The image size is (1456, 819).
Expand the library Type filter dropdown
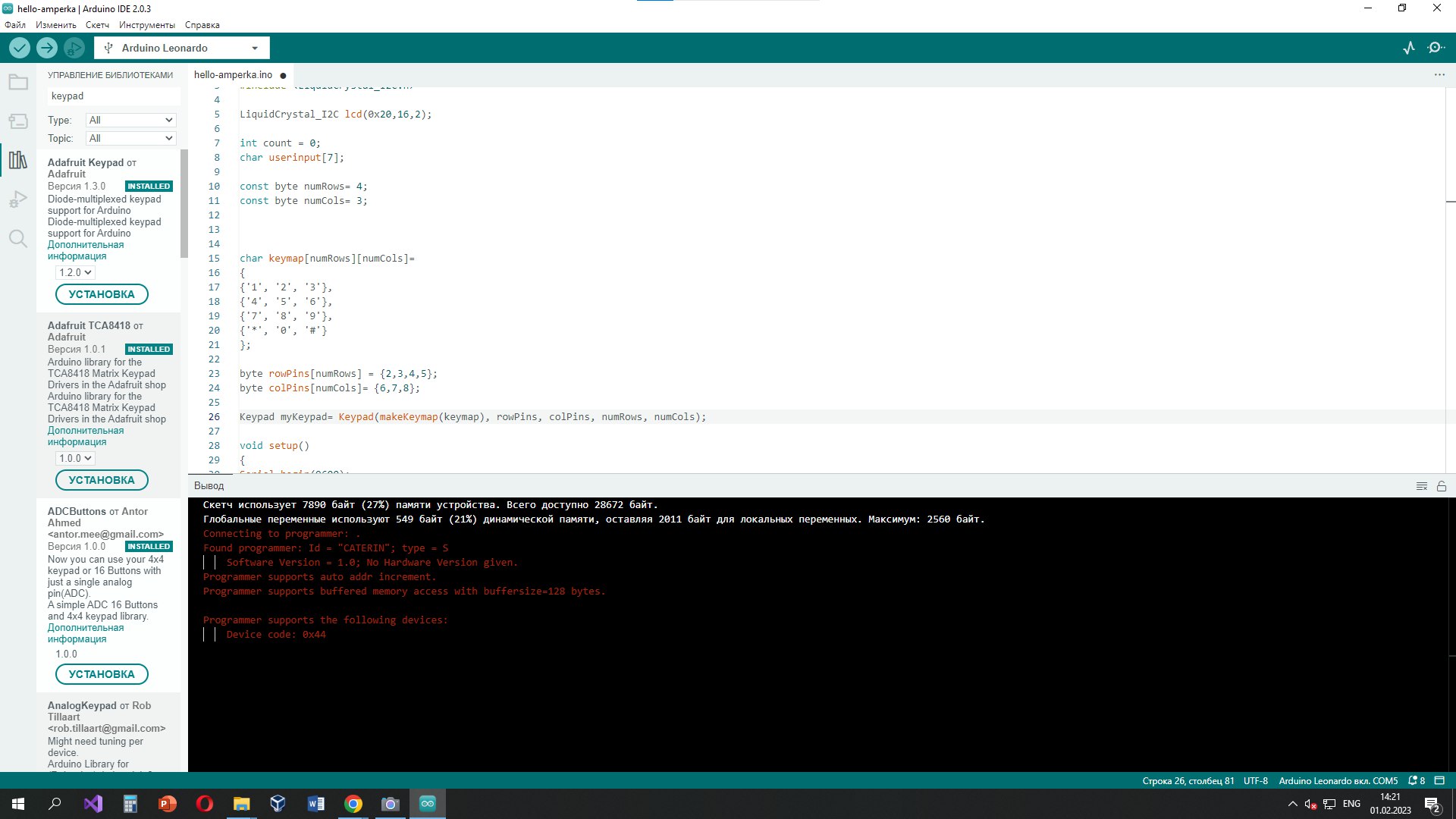tap(131, 120)
